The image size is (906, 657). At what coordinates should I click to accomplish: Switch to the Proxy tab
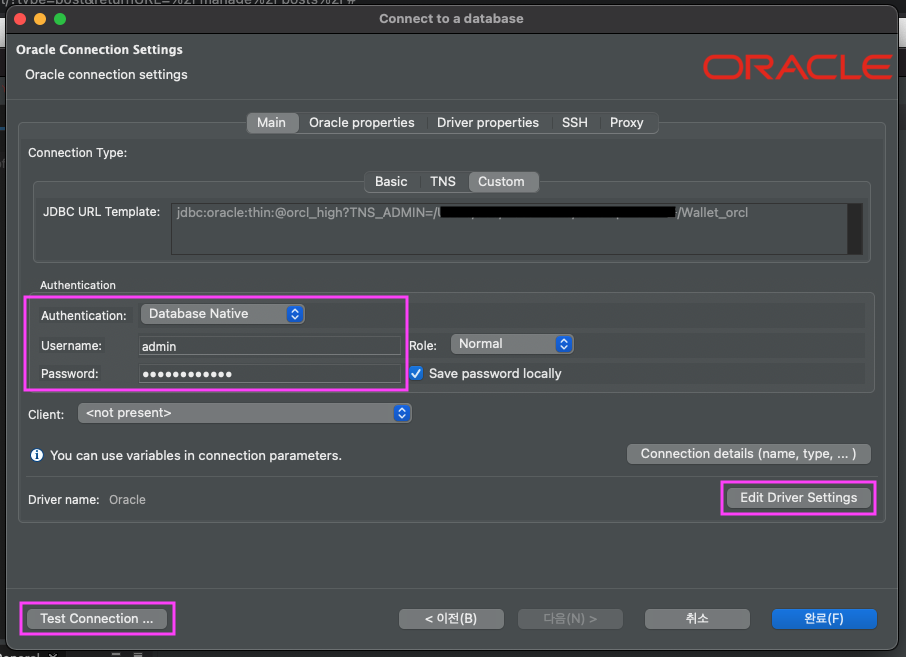coord(626,123)
